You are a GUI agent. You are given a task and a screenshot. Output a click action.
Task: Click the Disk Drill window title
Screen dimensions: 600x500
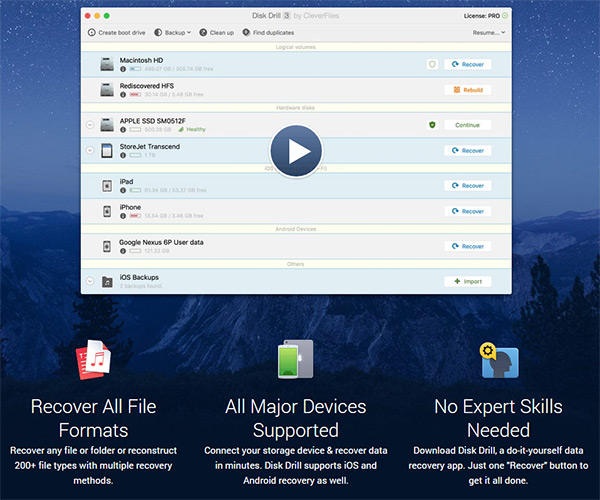pos(295,16)
